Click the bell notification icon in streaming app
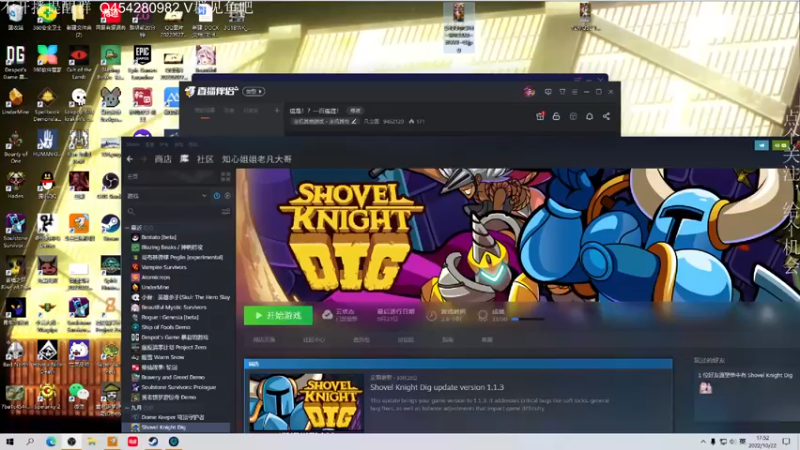 coord(589,116)
